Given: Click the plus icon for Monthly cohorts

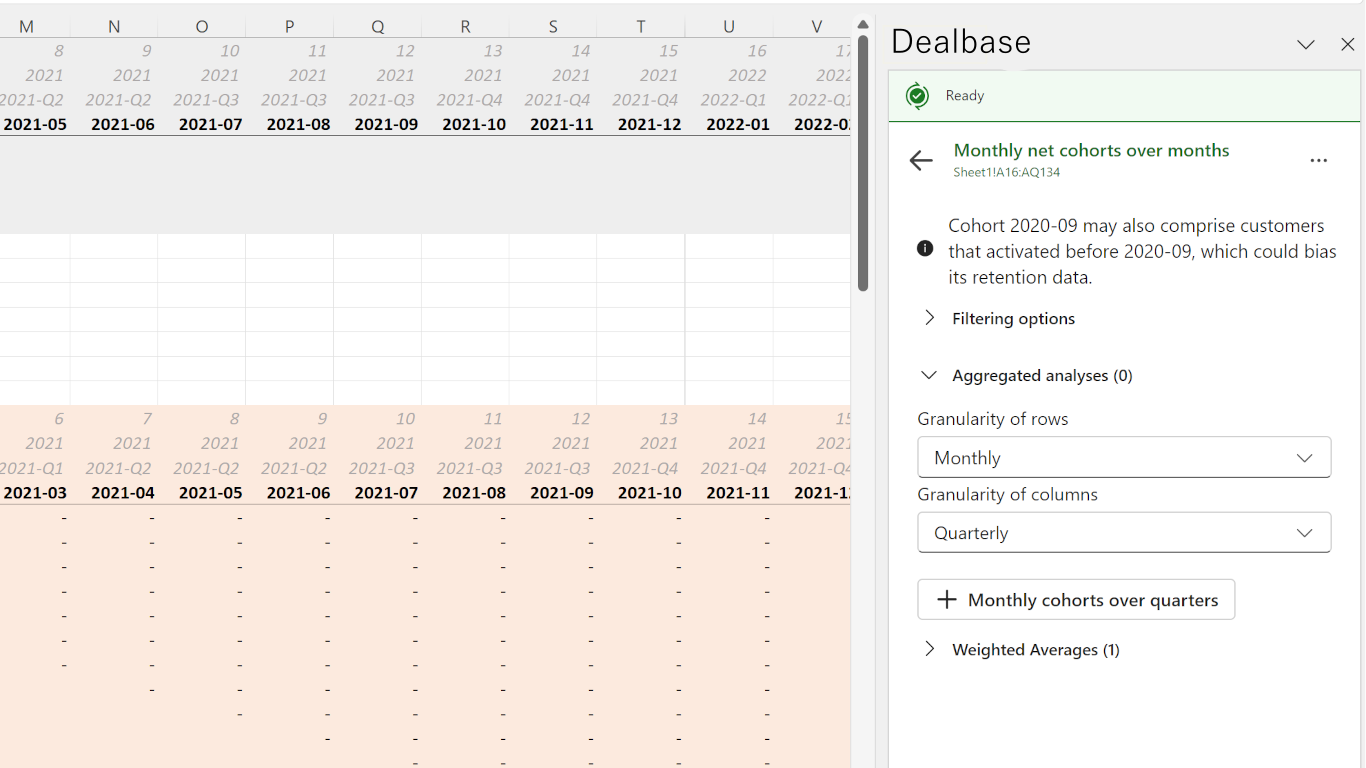Looking at the screenshot, I should click(x=946, y=600).
